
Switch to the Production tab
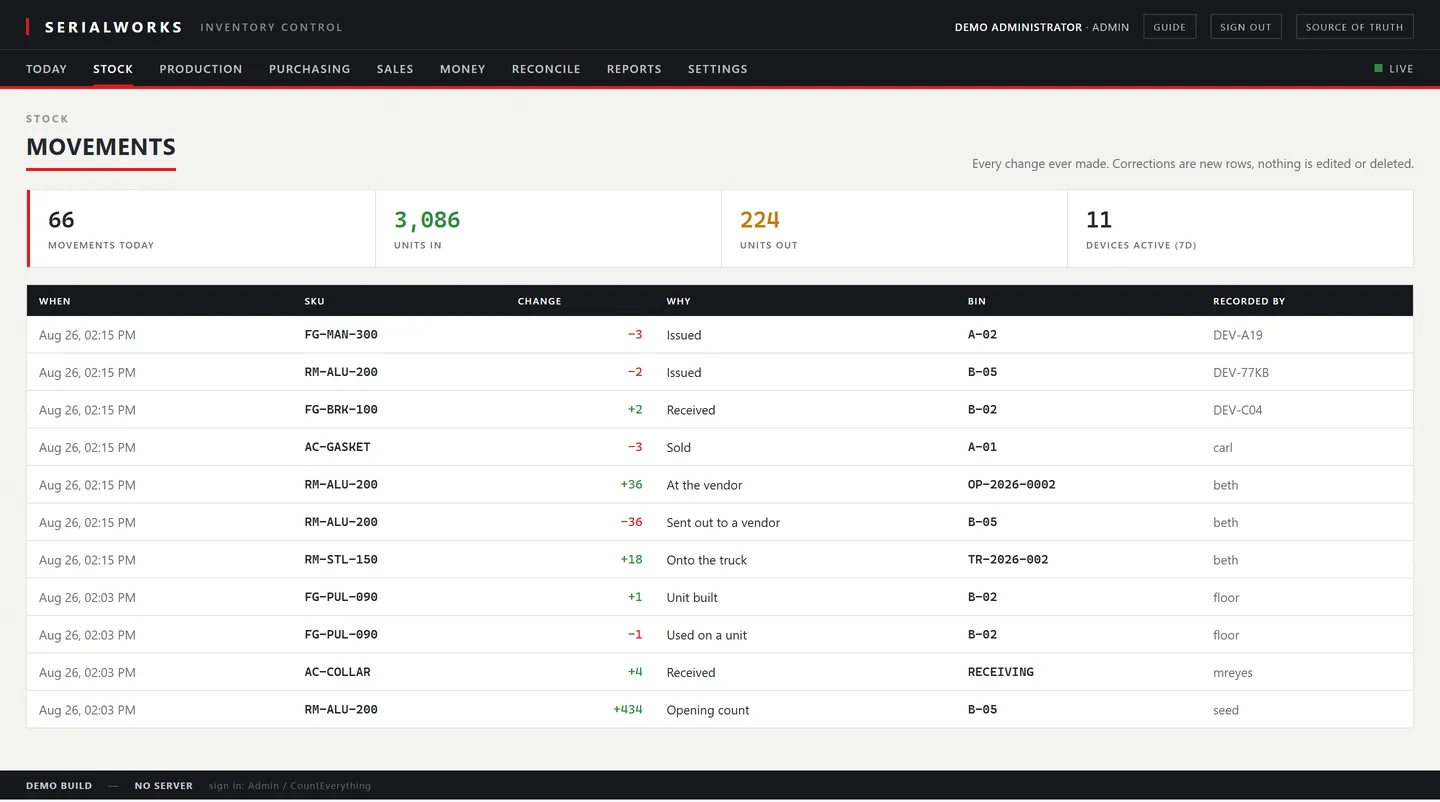201,69
